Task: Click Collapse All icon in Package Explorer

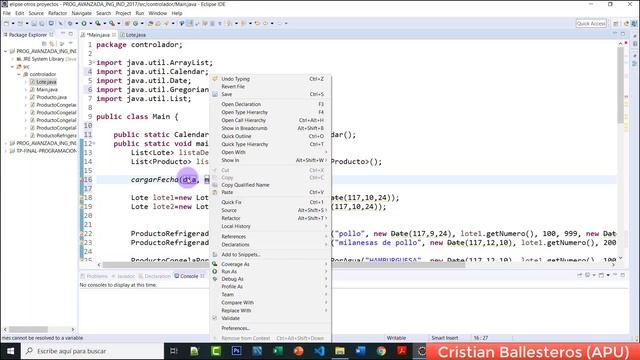Action: click(44, 43)
